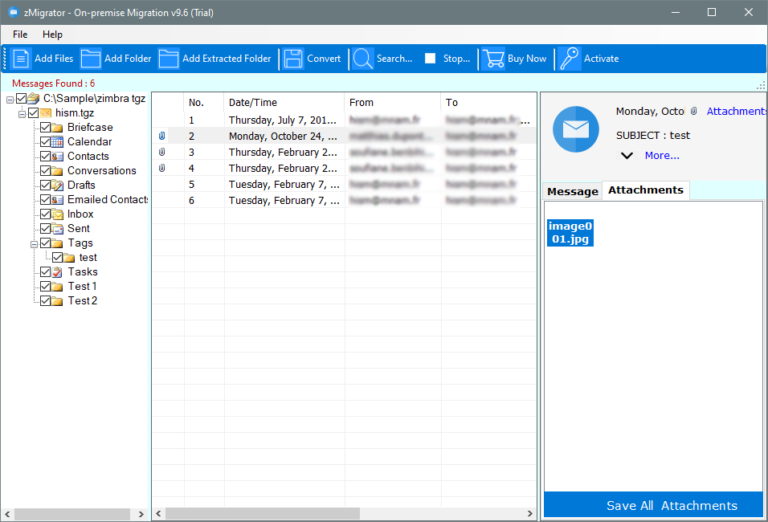Click the Add Files toolbar icon
Image resolution: width=768 pixels, height=522 pixels.
[x=21, y=58]
